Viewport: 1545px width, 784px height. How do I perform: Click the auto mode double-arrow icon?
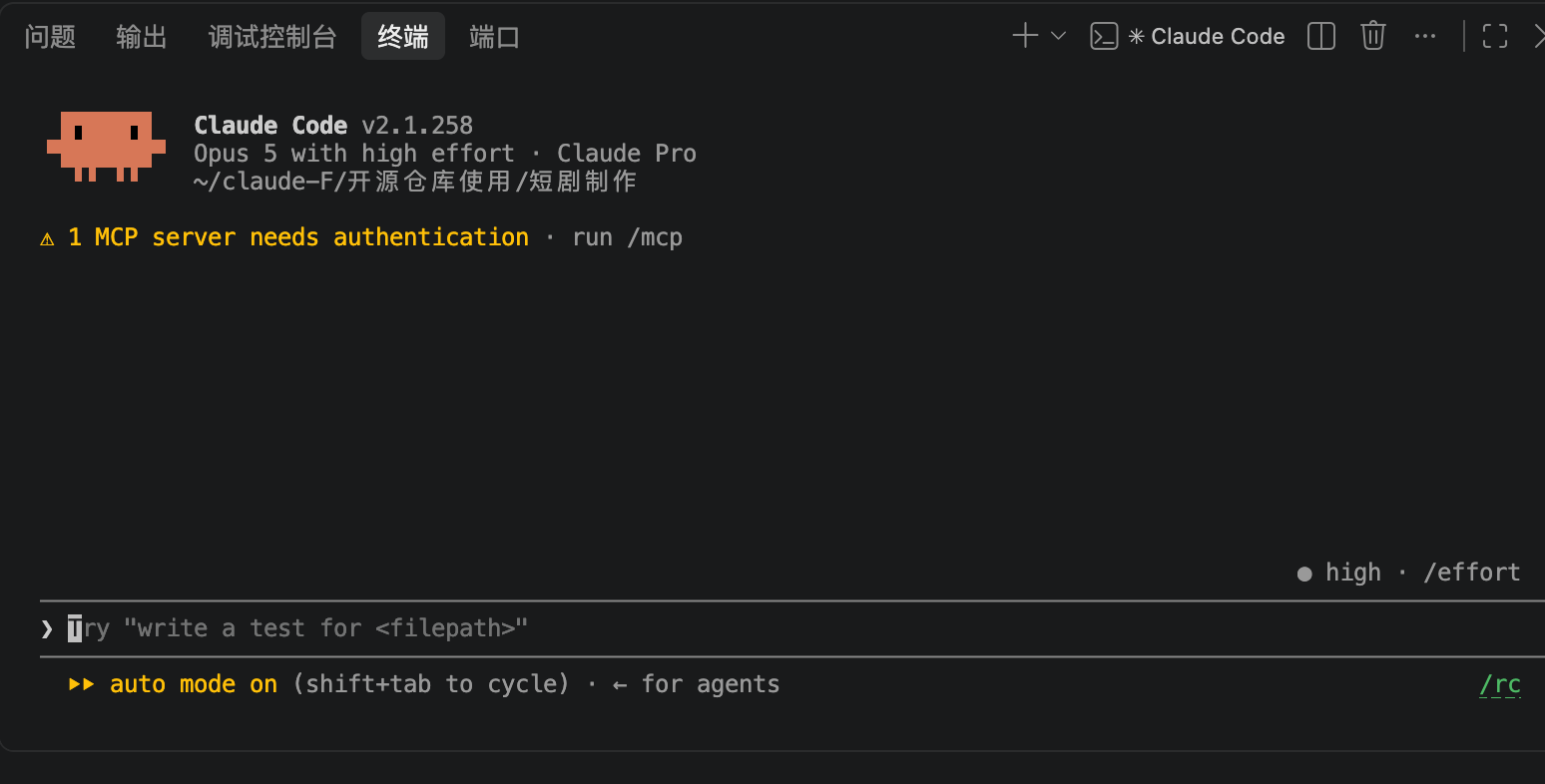click(82, 684)
